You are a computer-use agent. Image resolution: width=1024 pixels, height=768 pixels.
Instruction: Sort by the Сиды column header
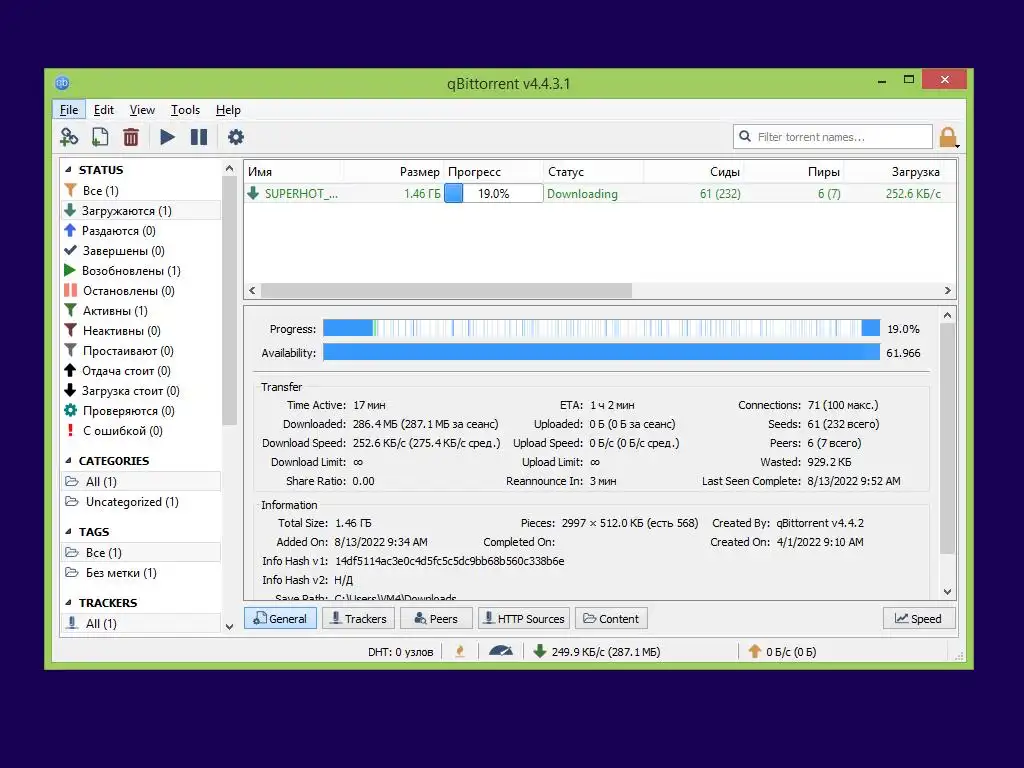[694, 172]
